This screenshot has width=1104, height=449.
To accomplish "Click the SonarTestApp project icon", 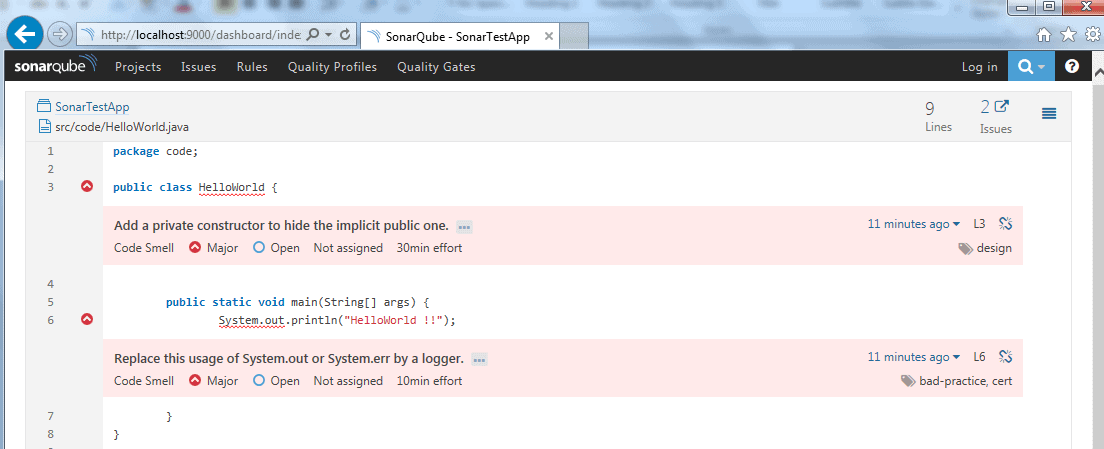I will 44,107.
